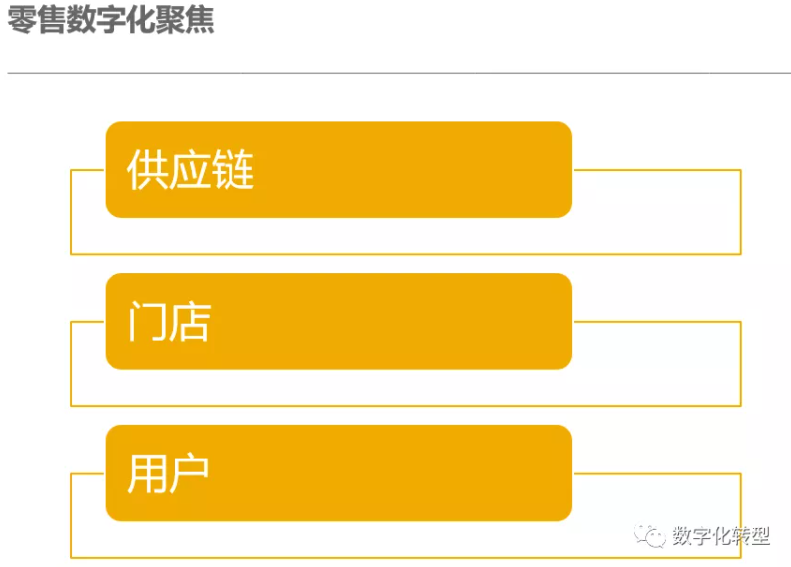Click the character 店 in the second box
791x567 pixels.
(x=190, y=322)
